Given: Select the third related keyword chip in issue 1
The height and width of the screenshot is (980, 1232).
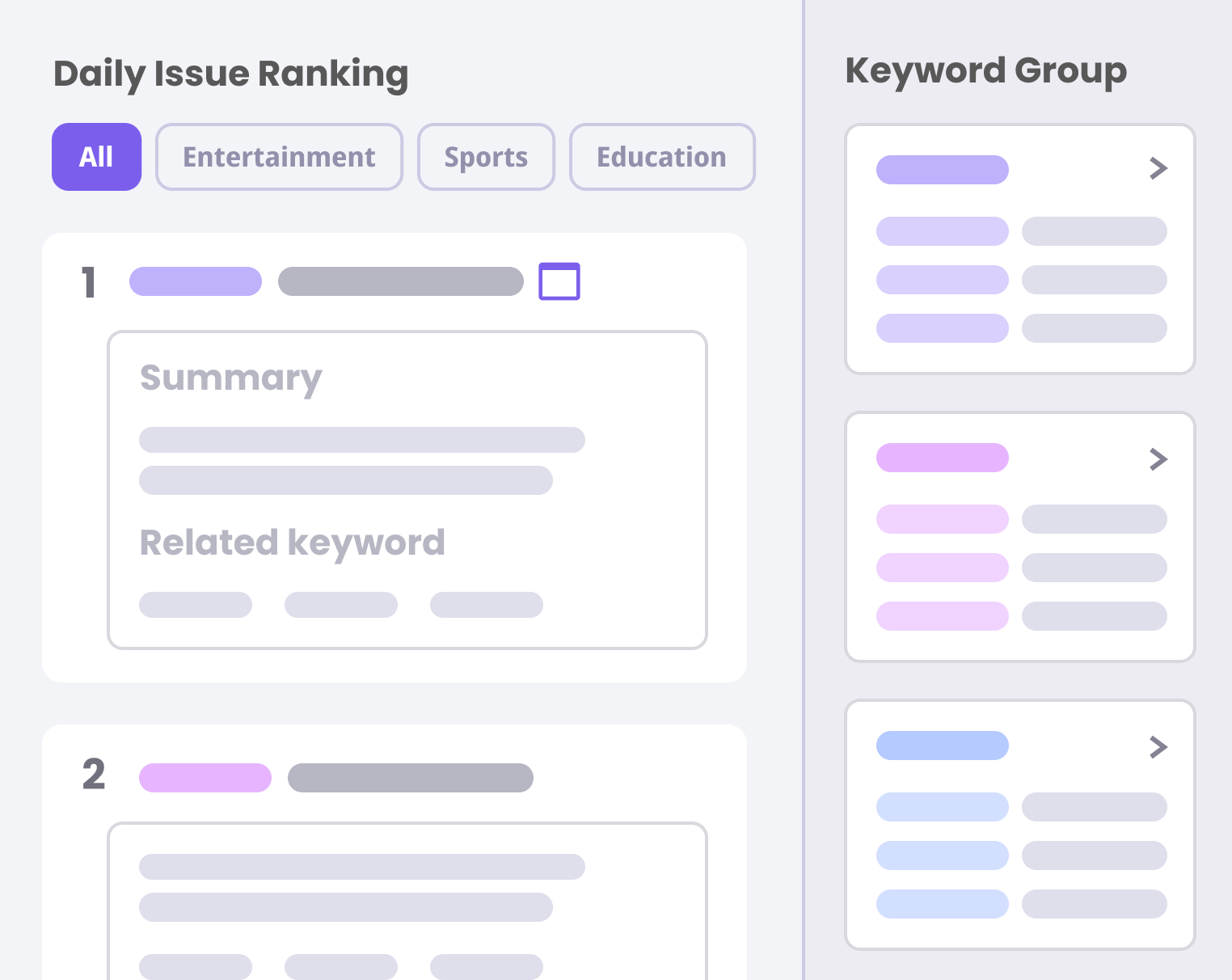Looking at the screenshot, I should [487, 605].
